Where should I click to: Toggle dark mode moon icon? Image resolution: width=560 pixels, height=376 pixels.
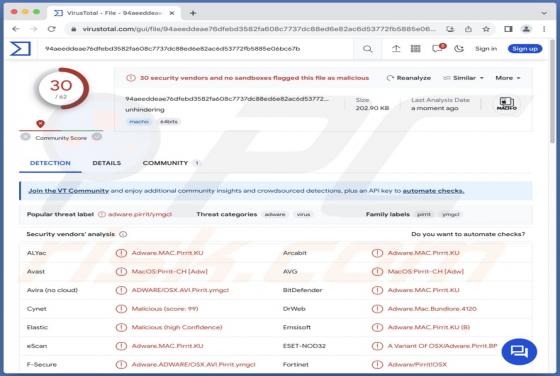click(459, 49)
